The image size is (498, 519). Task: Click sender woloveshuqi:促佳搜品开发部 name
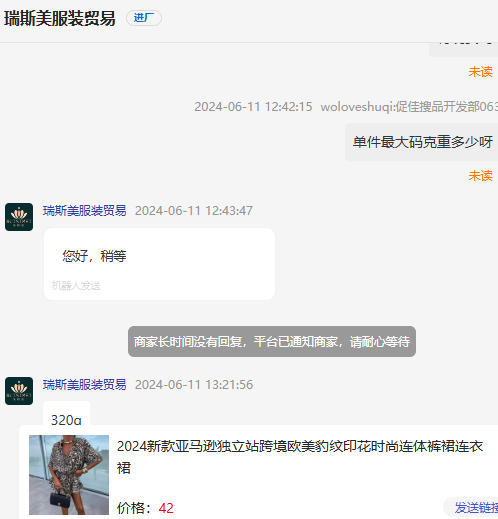[x=409, y=107]
